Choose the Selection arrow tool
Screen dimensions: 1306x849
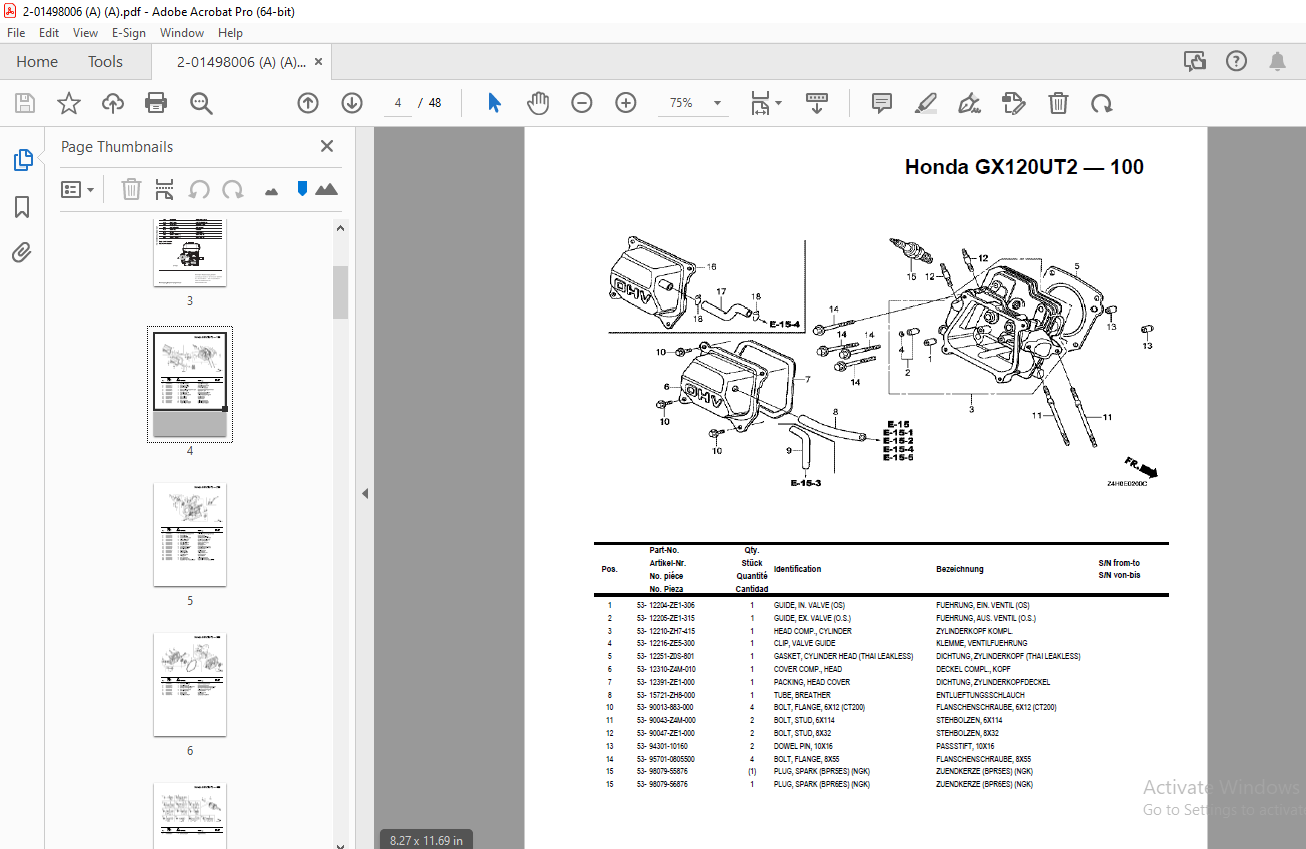point(494,103)
